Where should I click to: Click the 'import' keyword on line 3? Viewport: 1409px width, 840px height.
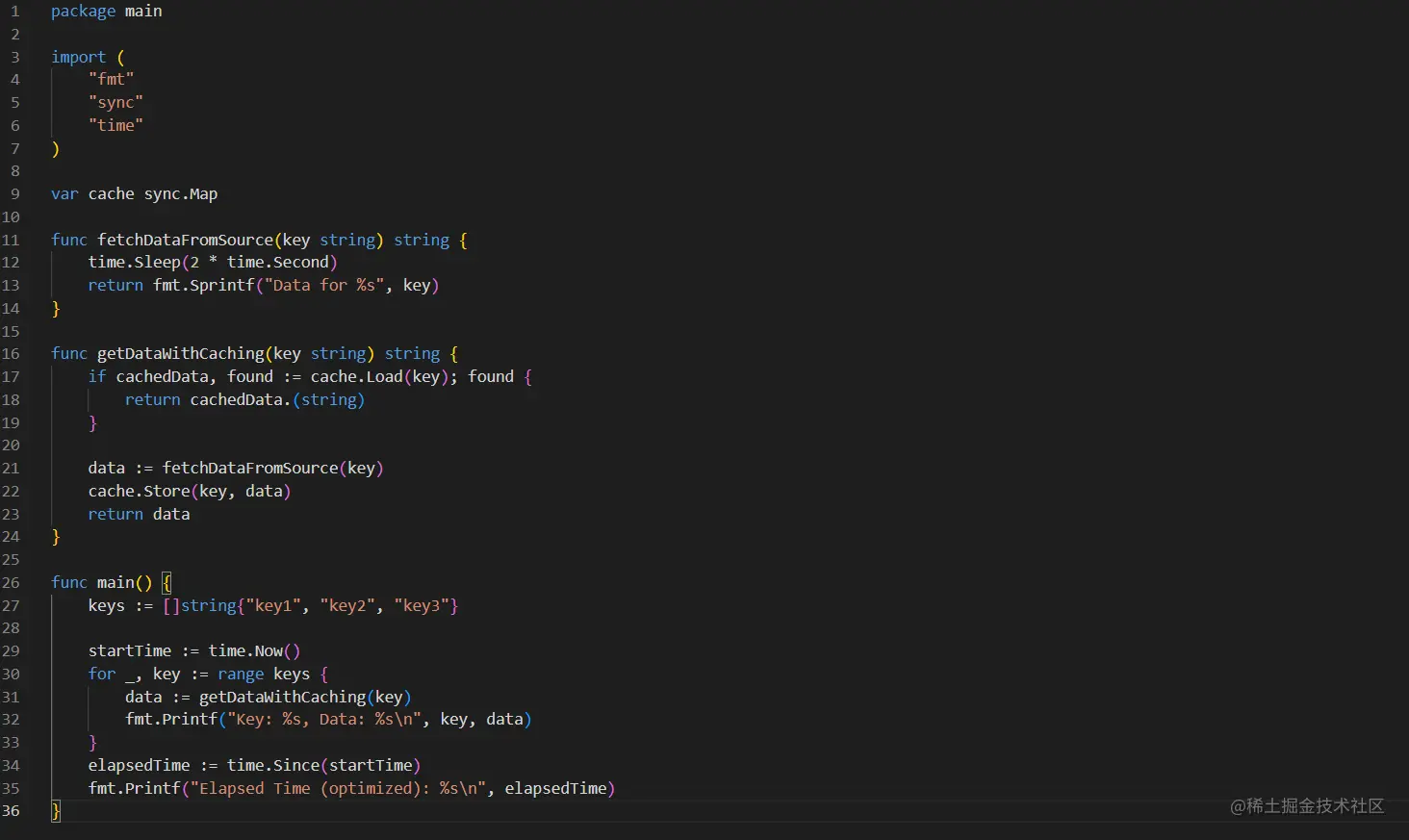(78, 57)
